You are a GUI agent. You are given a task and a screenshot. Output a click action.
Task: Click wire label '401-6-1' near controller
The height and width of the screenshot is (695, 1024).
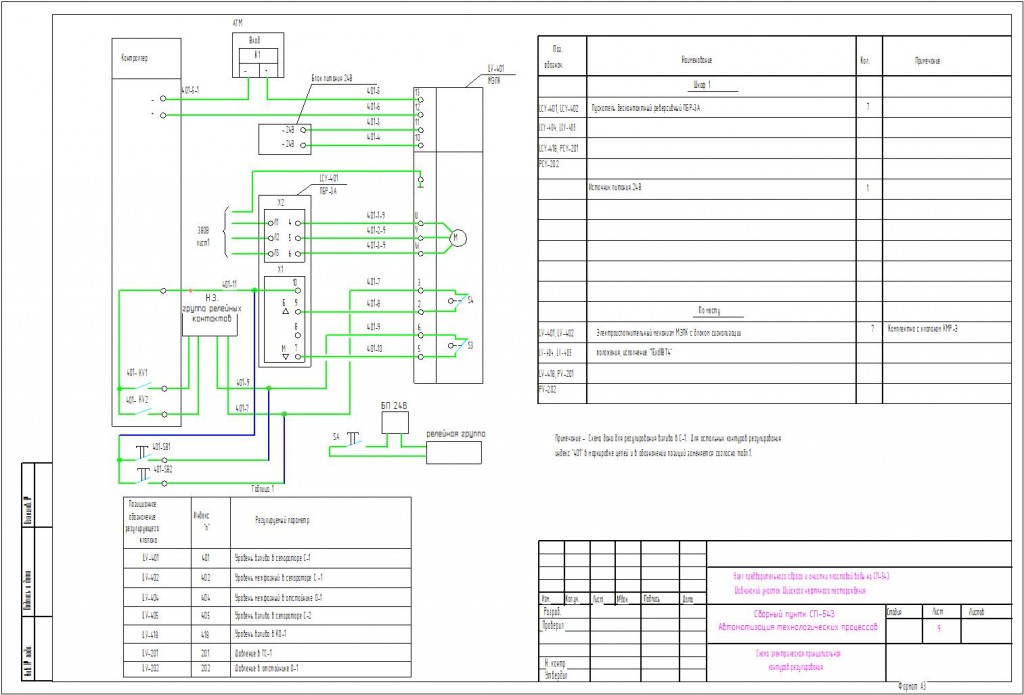coord(189,91)
